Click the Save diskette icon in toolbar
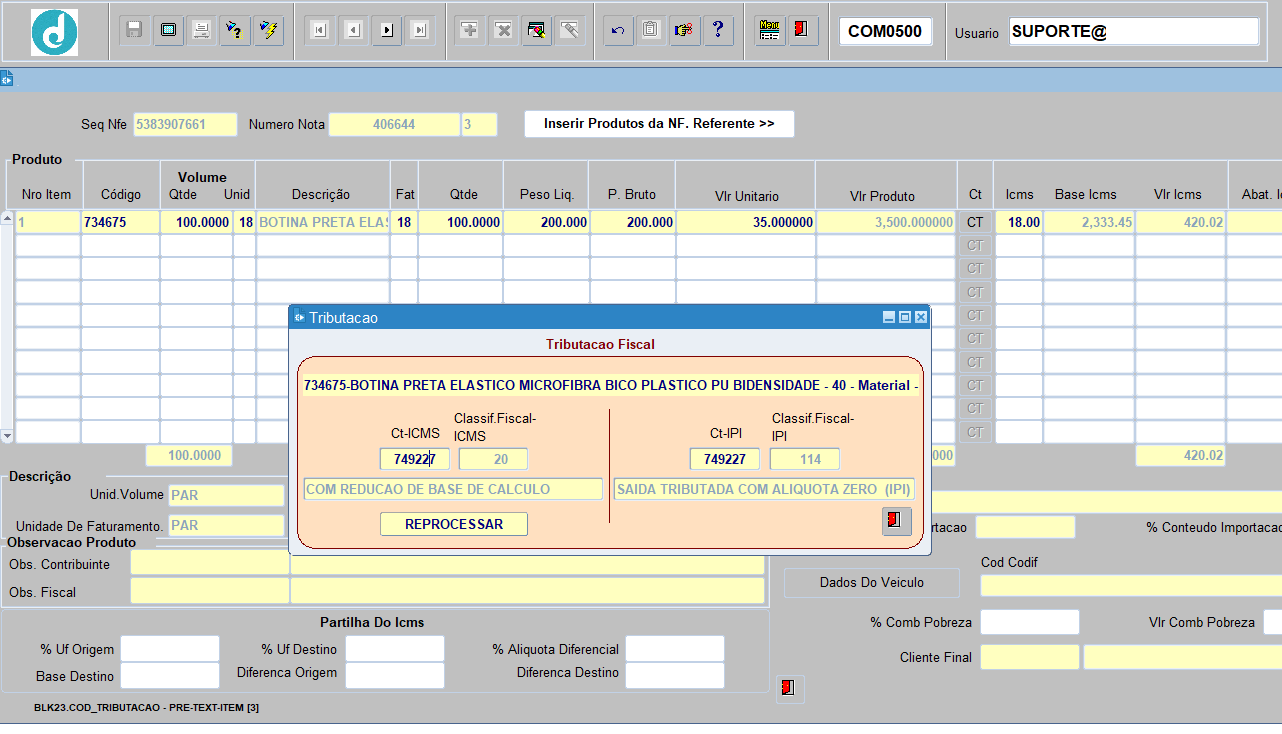 134,30
